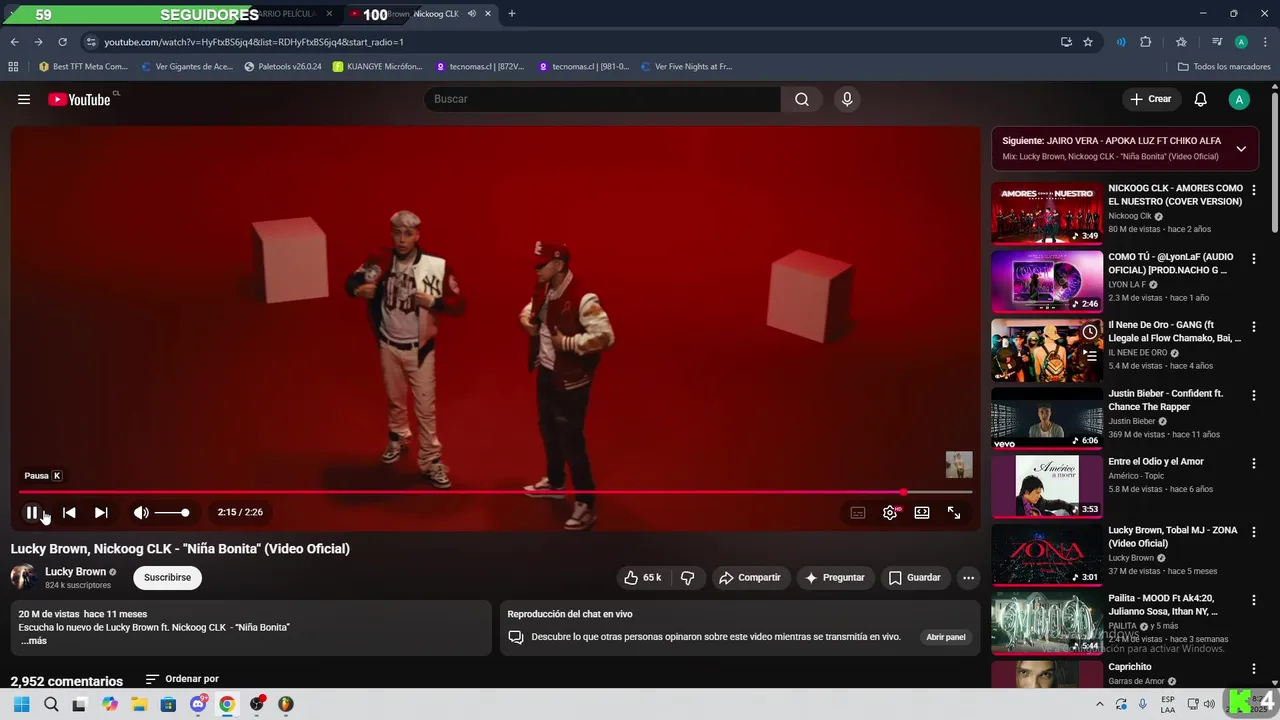Image resolution: width=1280 pixels, height=720 pixels.
Task: Like the video with 65 k likes
Action: click(643, 578)
